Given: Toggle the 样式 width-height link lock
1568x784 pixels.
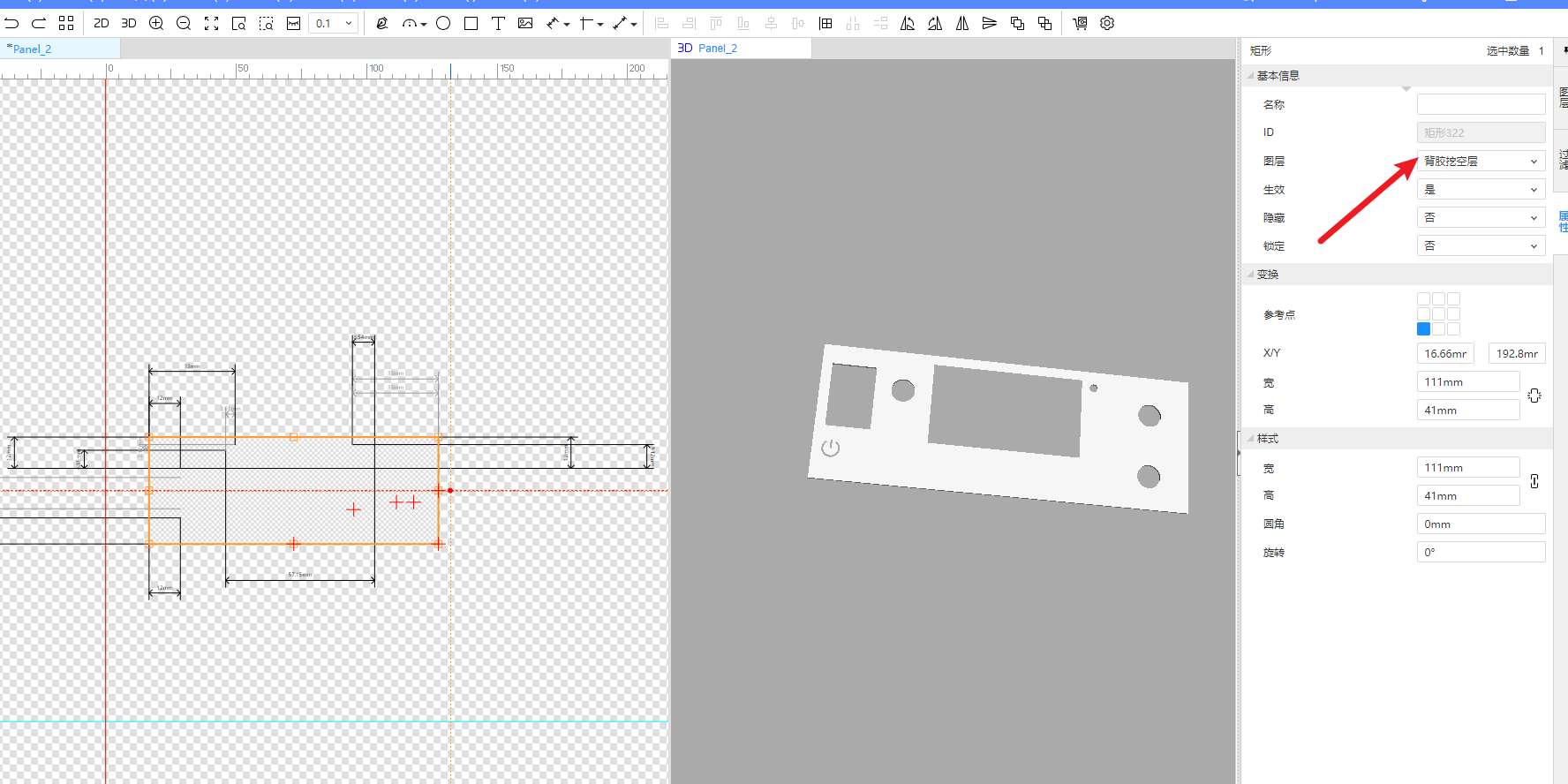Looking at the screenshot, I should (1534, 481).
